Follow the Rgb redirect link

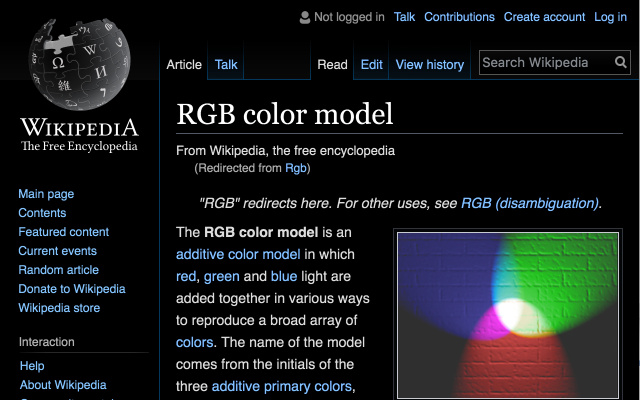[x=296, y=168]
